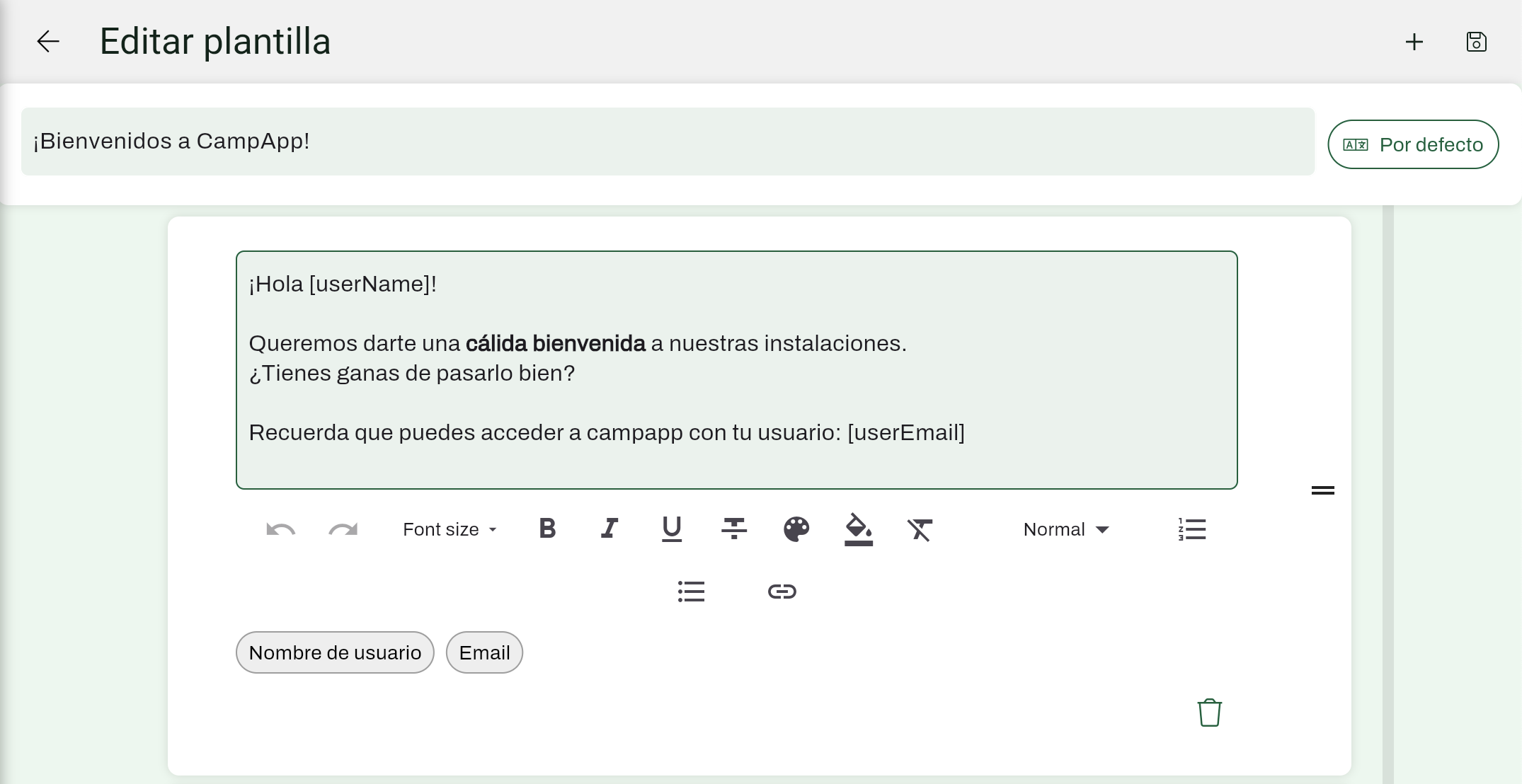The width and height of the screenshot is (1522, 784).
Task: Open the background fill color tool
Action: click(x=858, y=529)
